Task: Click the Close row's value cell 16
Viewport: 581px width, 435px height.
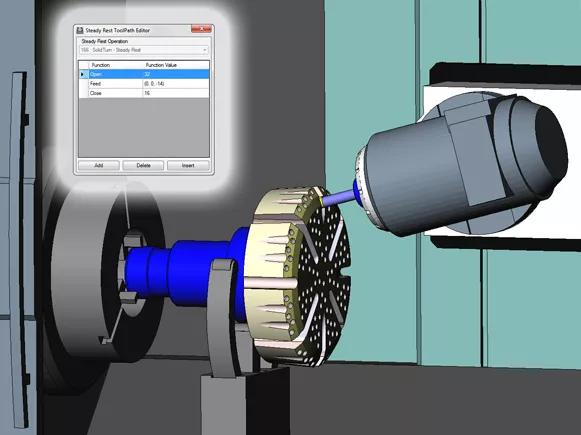Action: coord(176,93)
